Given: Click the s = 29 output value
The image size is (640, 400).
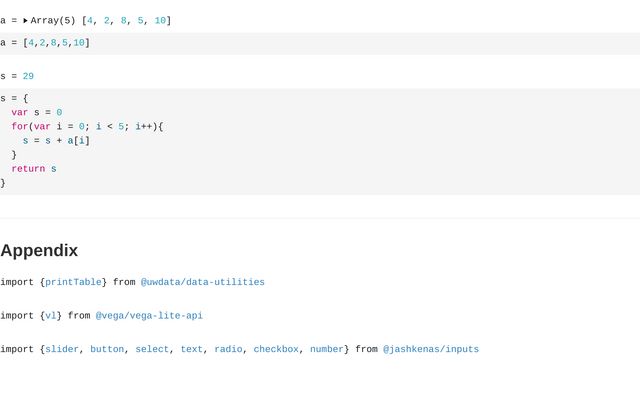Looking at the screenshot, I should 28,76.
